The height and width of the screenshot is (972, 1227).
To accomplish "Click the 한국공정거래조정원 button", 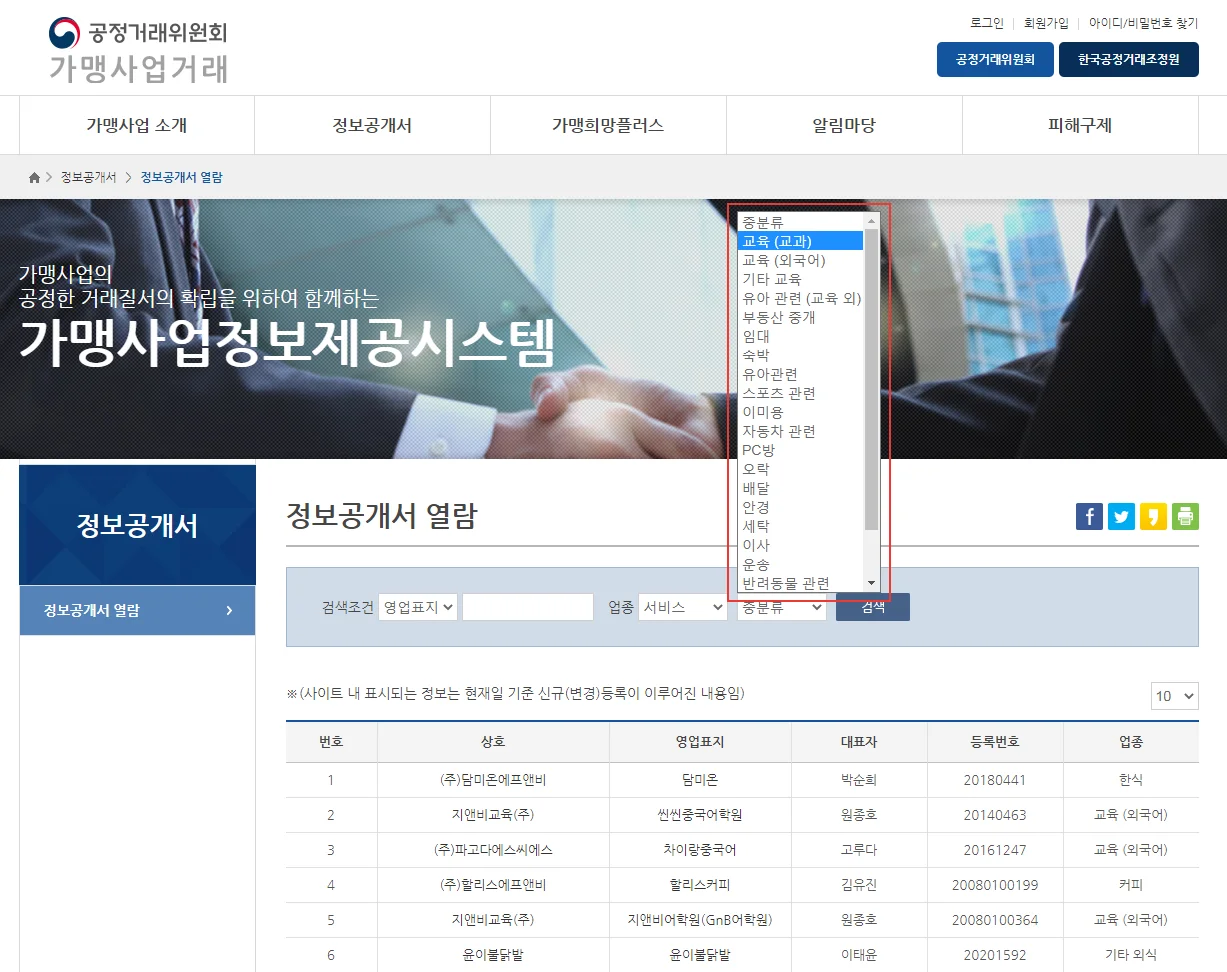I will tap(1128, 60).
